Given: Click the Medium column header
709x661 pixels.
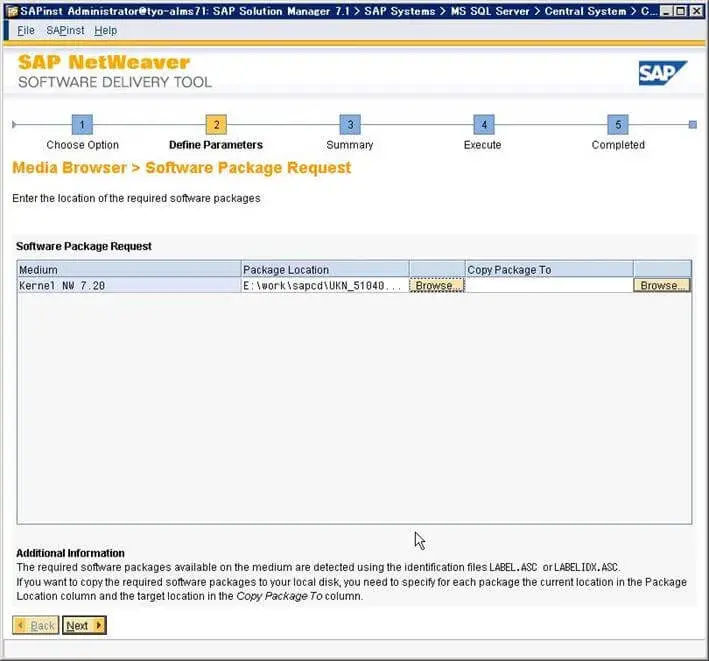Looking at the screenshot, I should click(129, 269).
